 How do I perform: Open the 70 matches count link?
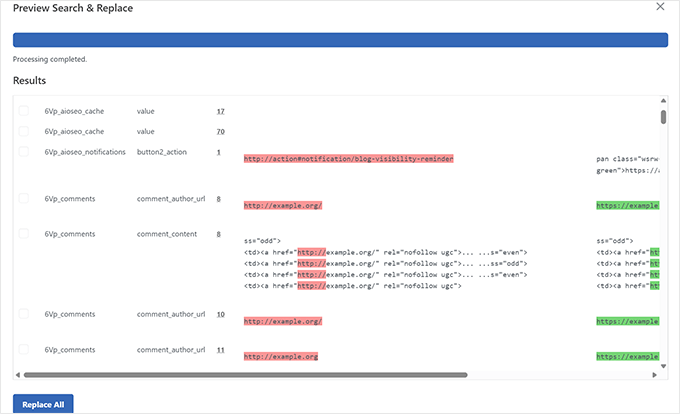point(220,131)
